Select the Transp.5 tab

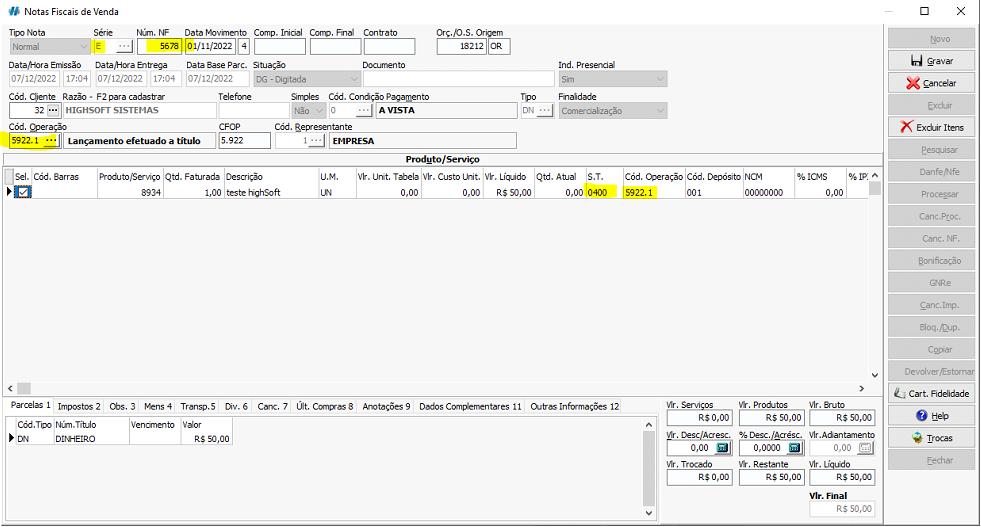[x=198, y=407]
